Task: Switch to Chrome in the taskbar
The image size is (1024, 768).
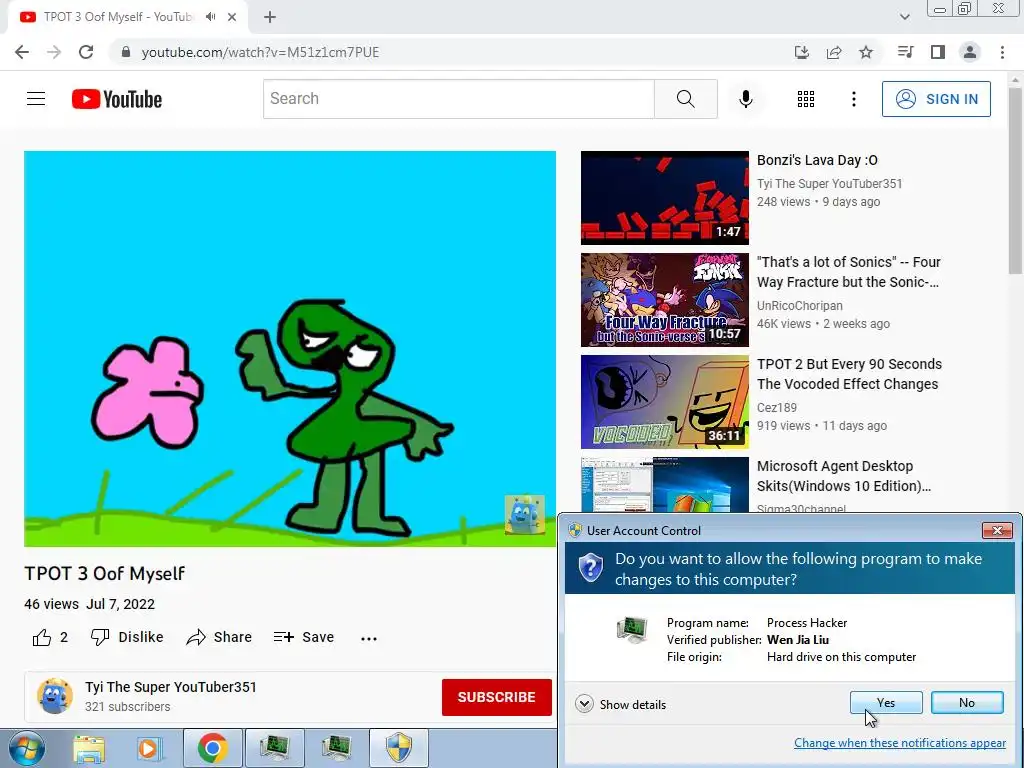Action: coord(212,748)
